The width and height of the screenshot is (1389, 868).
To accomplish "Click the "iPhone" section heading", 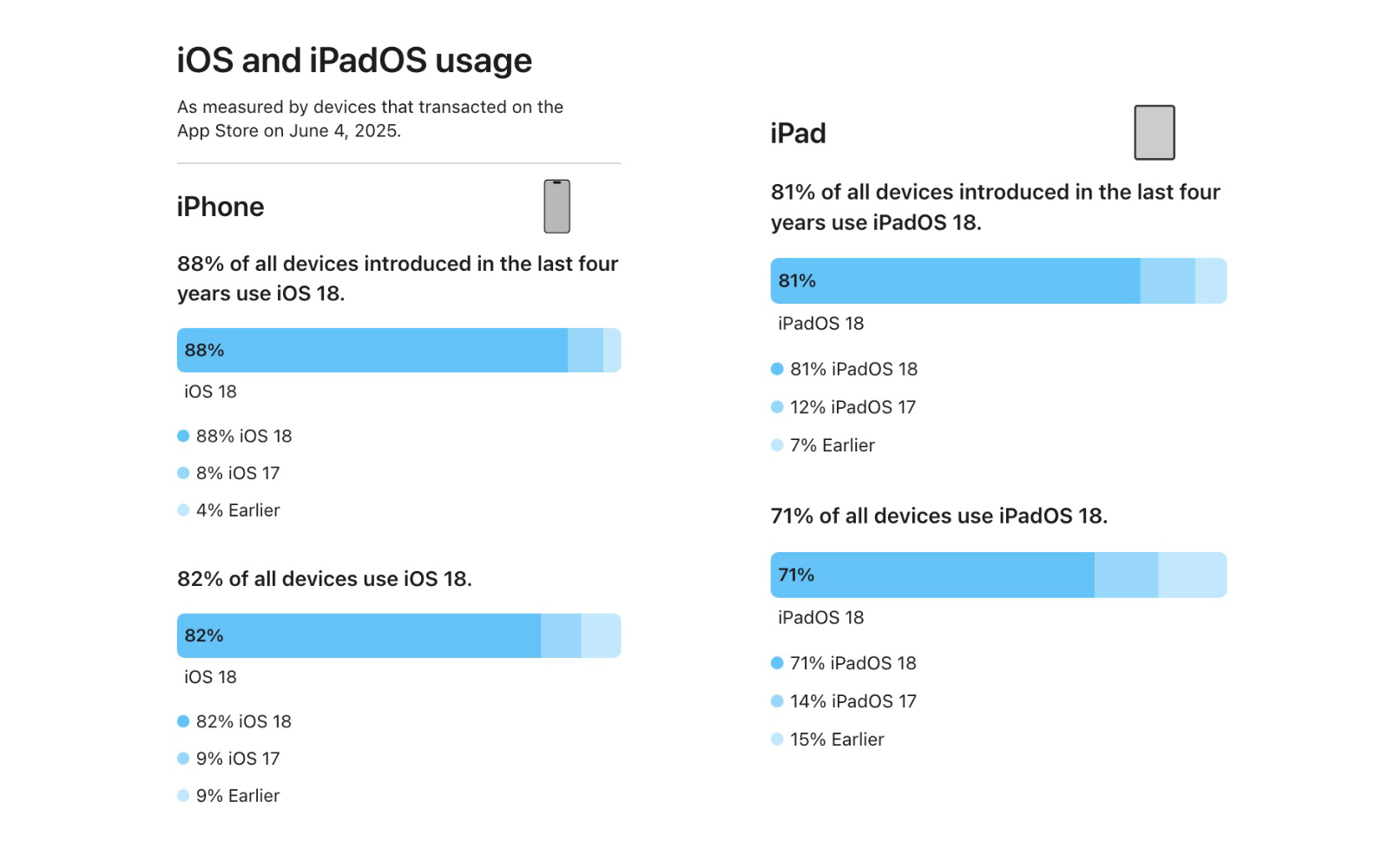I will click(221, 207).
